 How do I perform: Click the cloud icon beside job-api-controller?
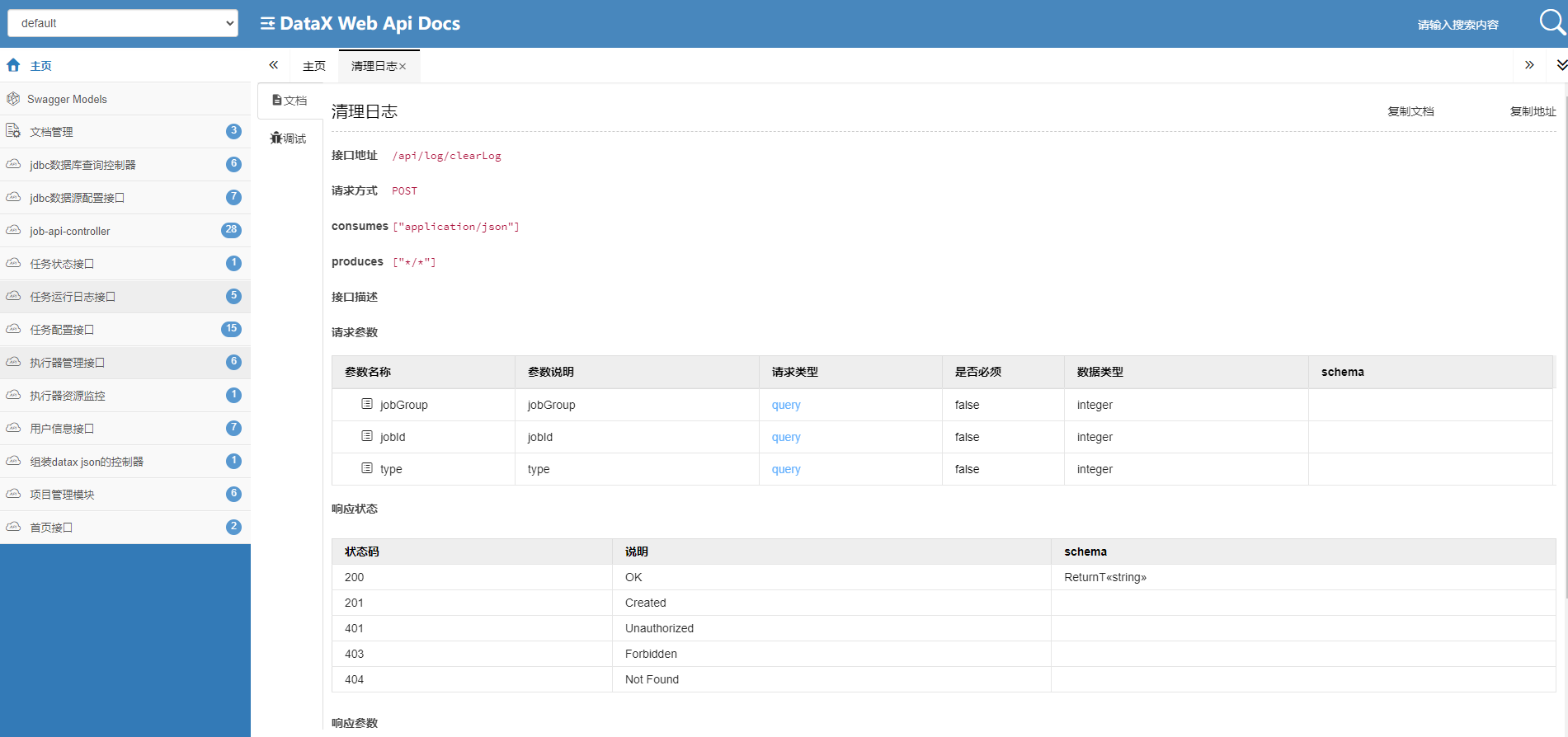(13, 230)
